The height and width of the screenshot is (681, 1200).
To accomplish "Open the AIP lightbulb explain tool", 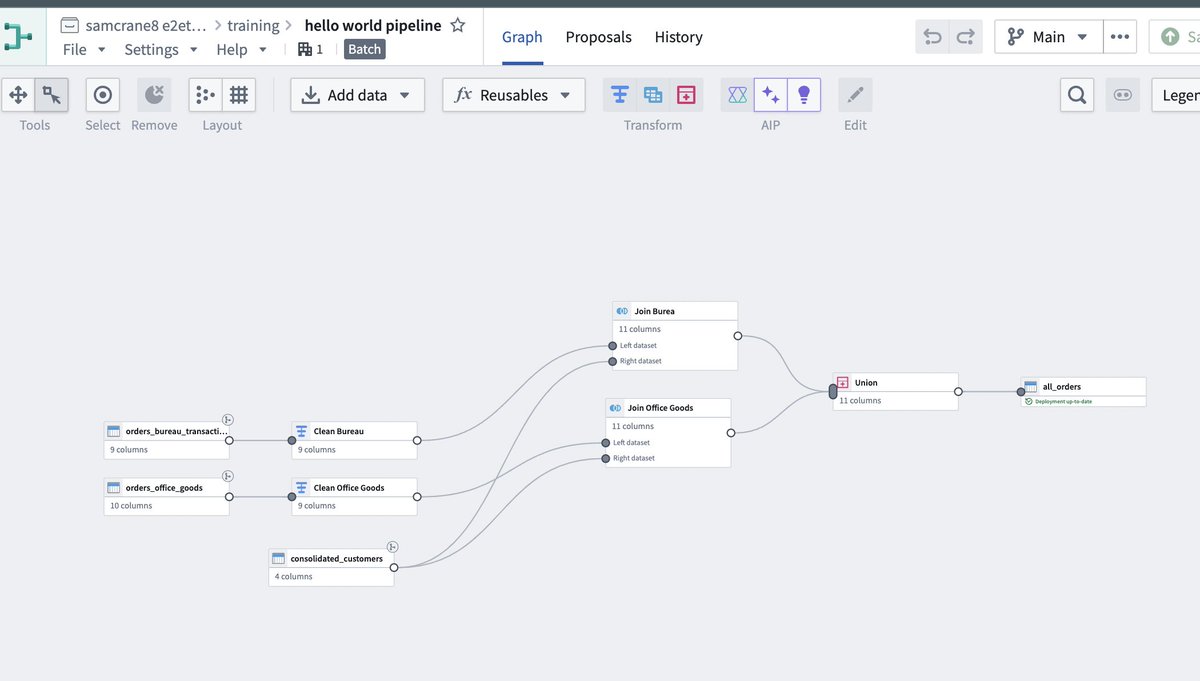I will 803,95.
